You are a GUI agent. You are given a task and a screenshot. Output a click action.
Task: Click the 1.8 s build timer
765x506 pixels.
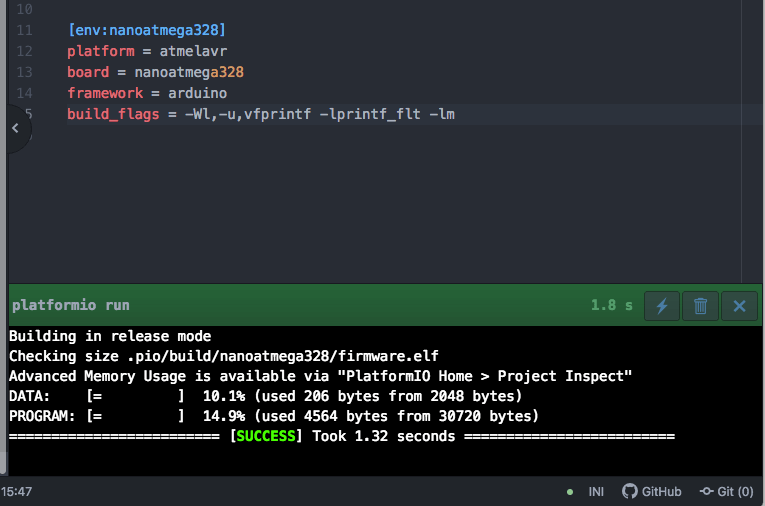tap(611, 305)
